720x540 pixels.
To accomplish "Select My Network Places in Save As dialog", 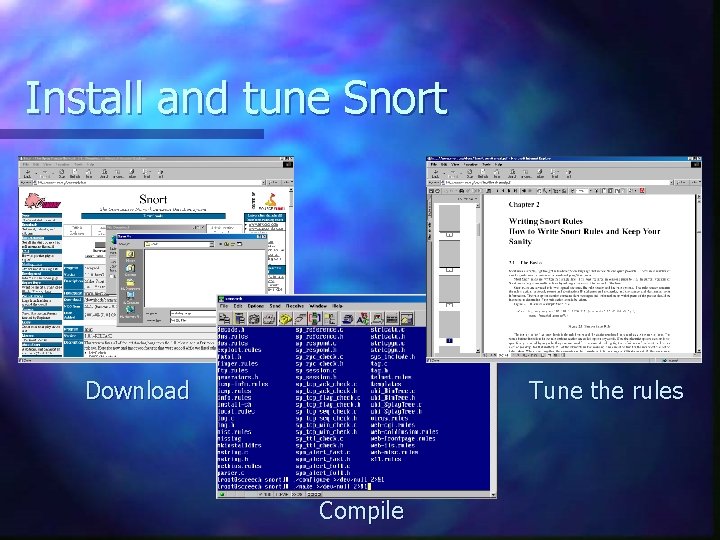I will [x=130, y=313].
